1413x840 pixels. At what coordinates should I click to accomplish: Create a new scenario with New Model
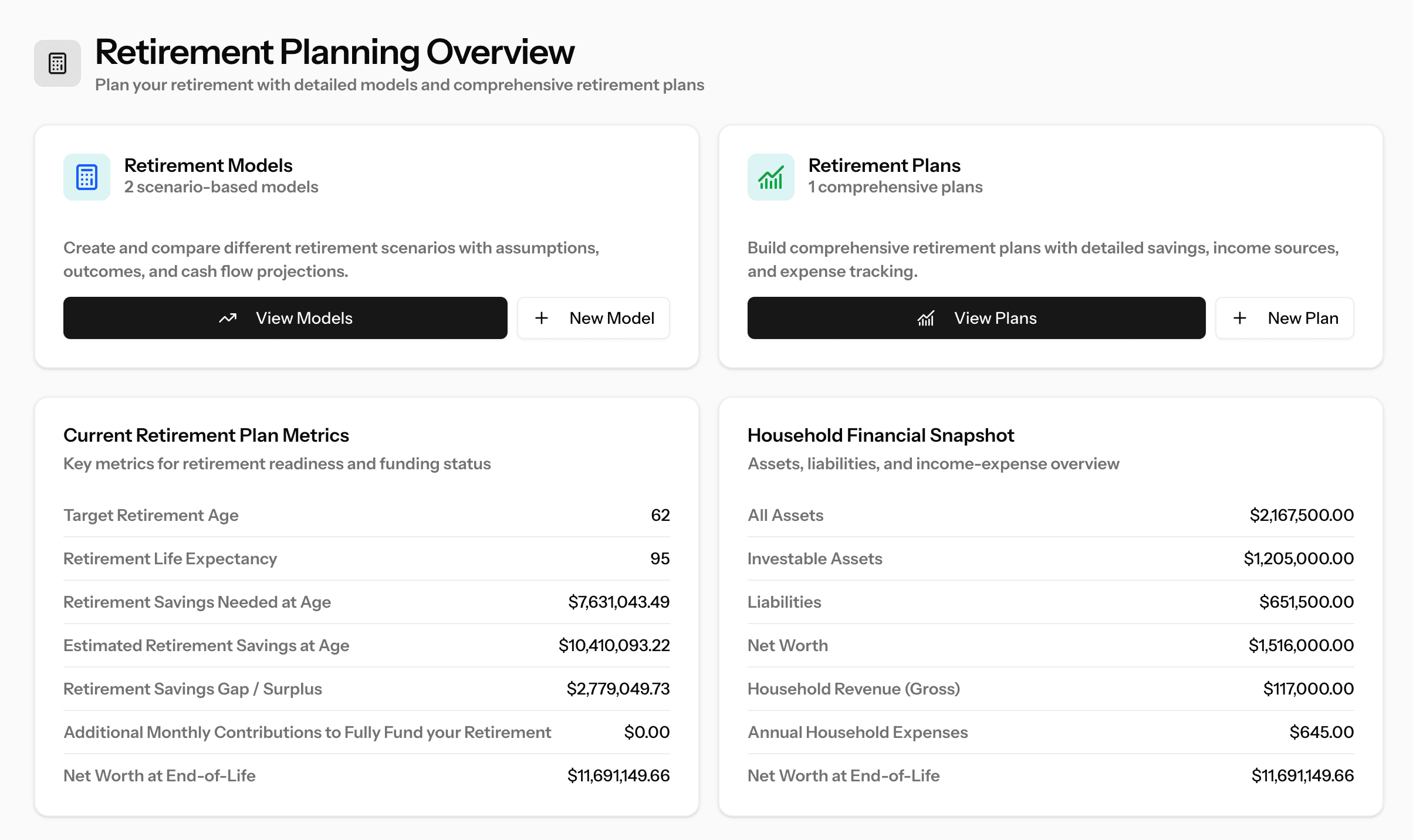click(593, 318)
